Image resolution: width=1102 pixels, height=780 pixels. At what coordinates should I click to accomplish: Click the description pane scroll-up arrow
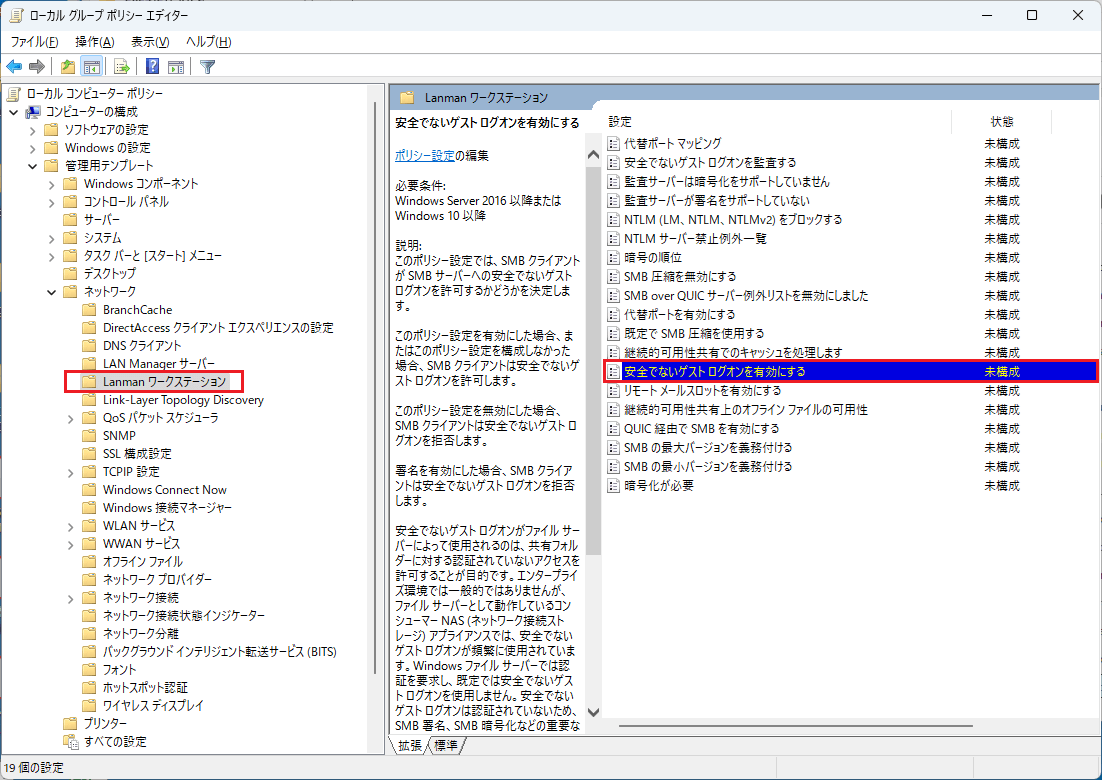pyautogui.click(x=593, y=155)
